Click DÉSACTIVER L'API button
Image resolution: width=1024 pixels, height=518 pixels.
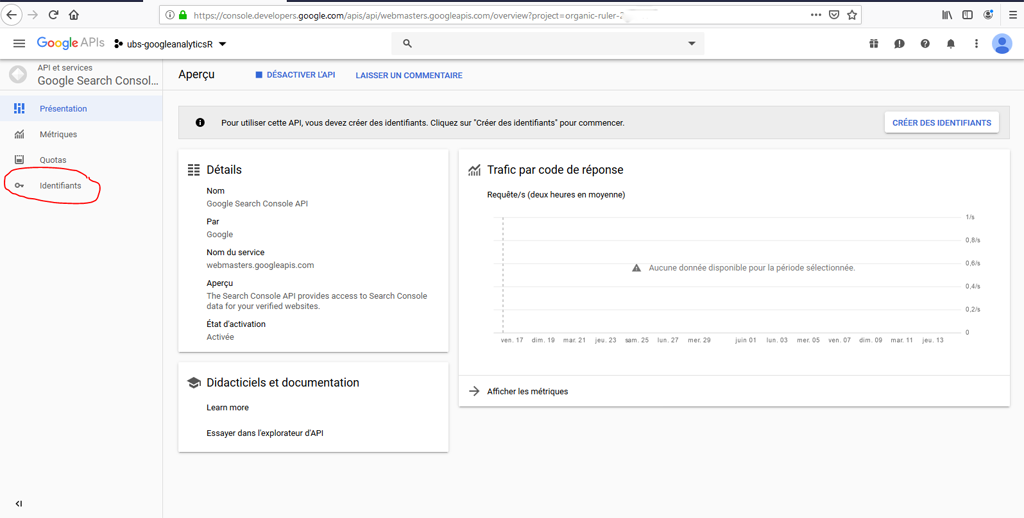click(295, 75)
